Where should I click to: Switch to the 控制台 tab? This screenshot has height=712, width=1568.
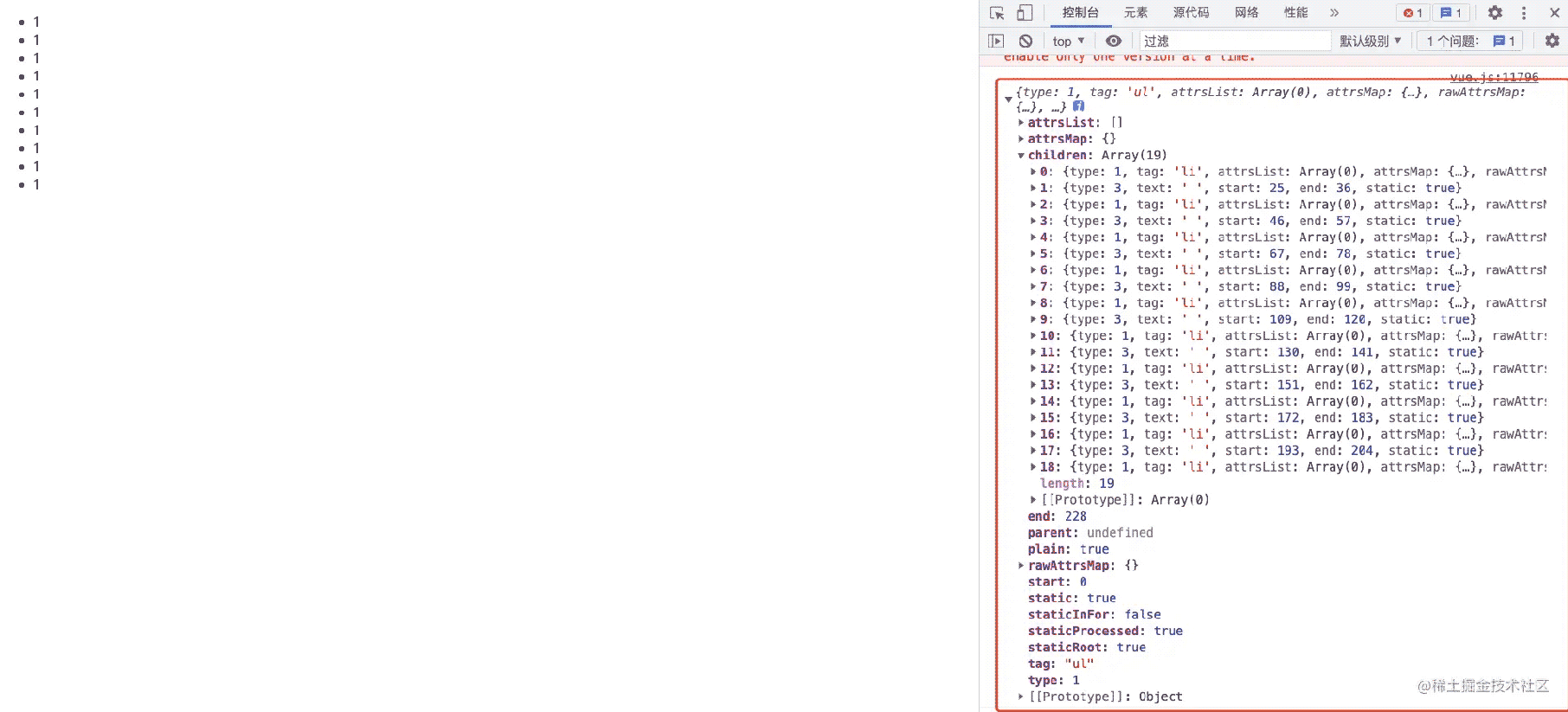pyautogui.click(x=1080, y=12)
